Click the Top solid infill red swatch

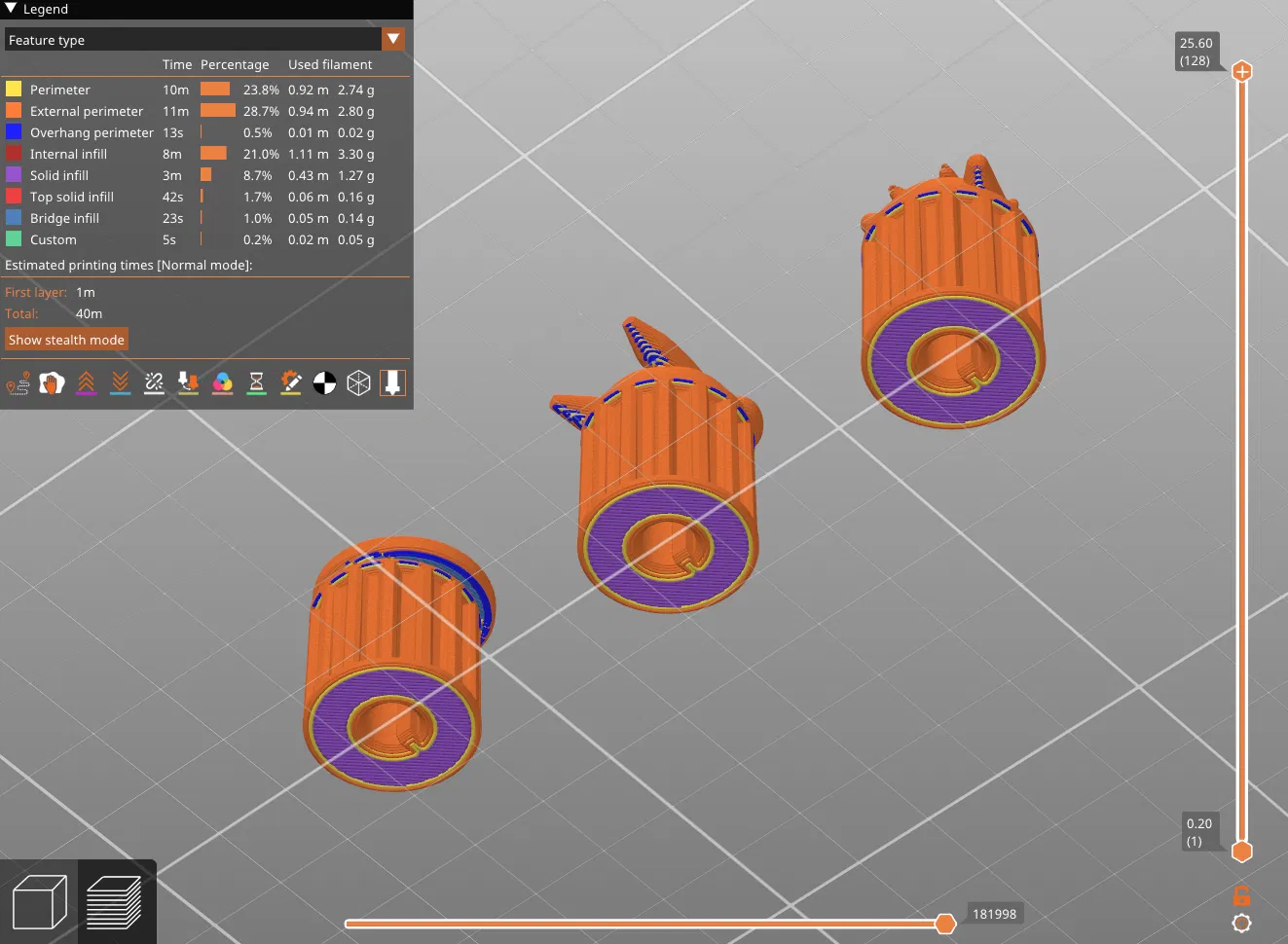click(x=14, y=197)
